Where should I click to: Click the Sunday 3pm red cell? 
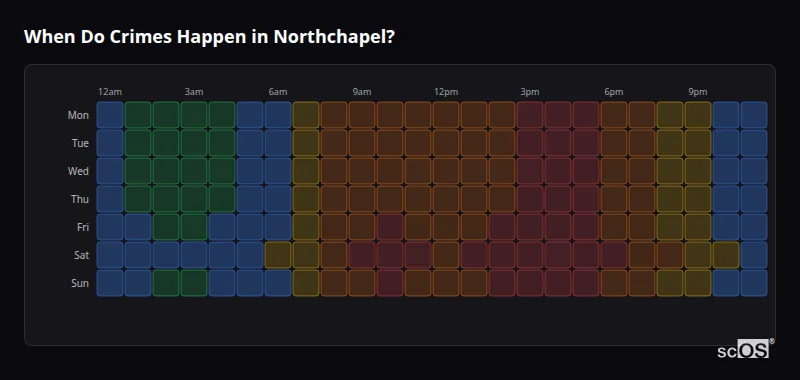[530, 283]
